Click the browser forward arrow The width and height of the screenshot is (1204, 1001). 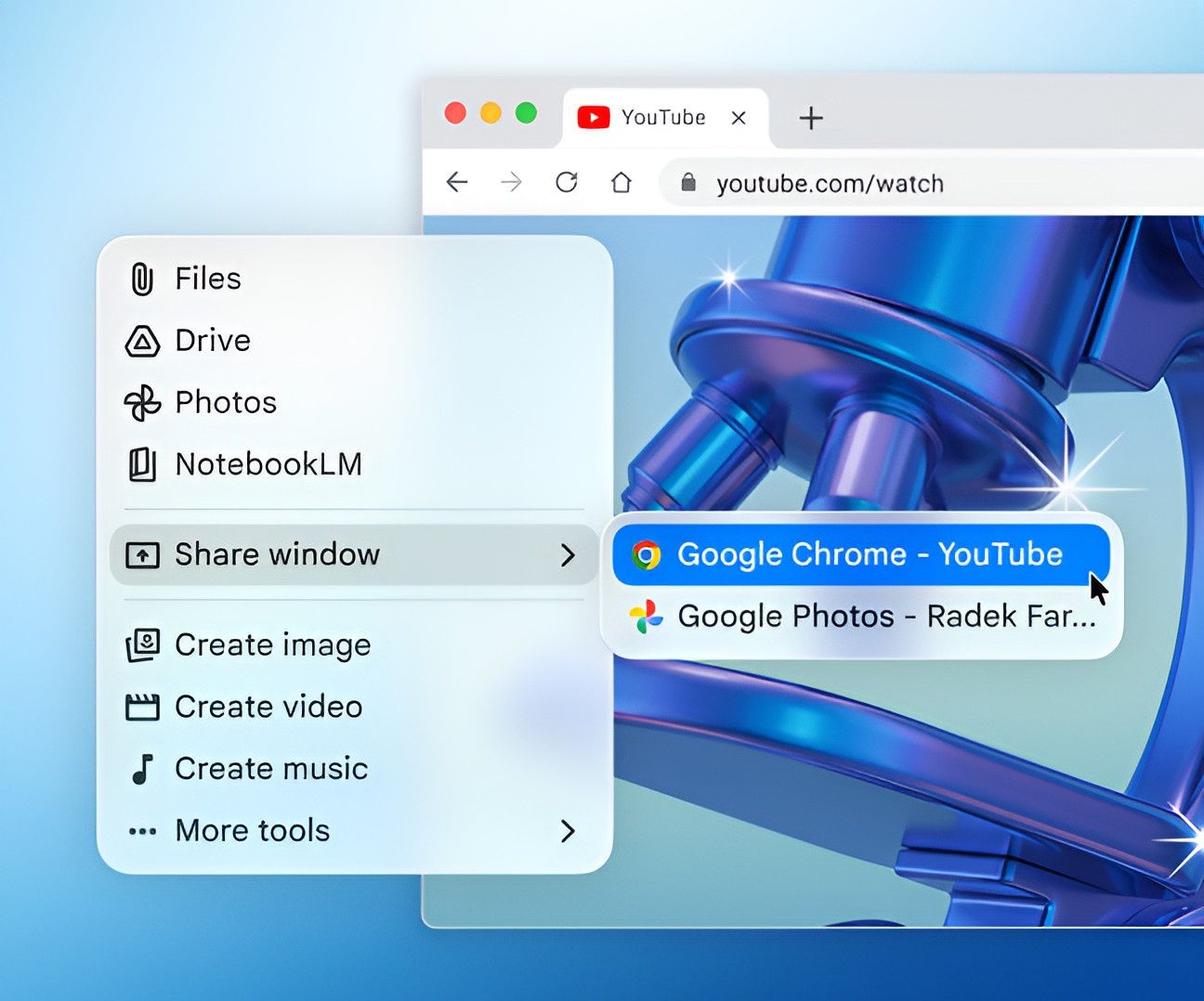click(x=511, y=182)
